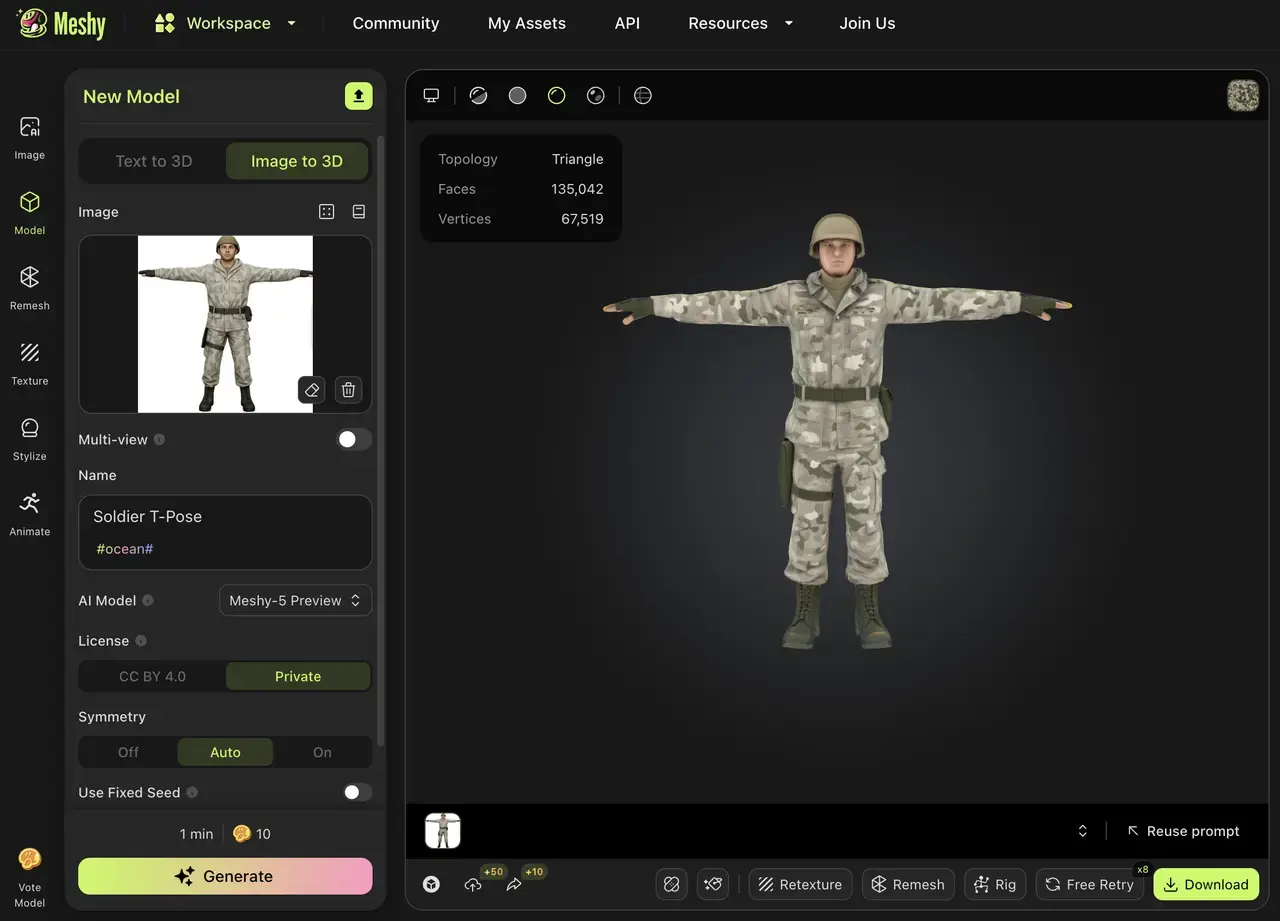This screenshot has width=1280, height=921.
Task: Go to the Community page
Action: pyautogui.click(x=395, y=23)
